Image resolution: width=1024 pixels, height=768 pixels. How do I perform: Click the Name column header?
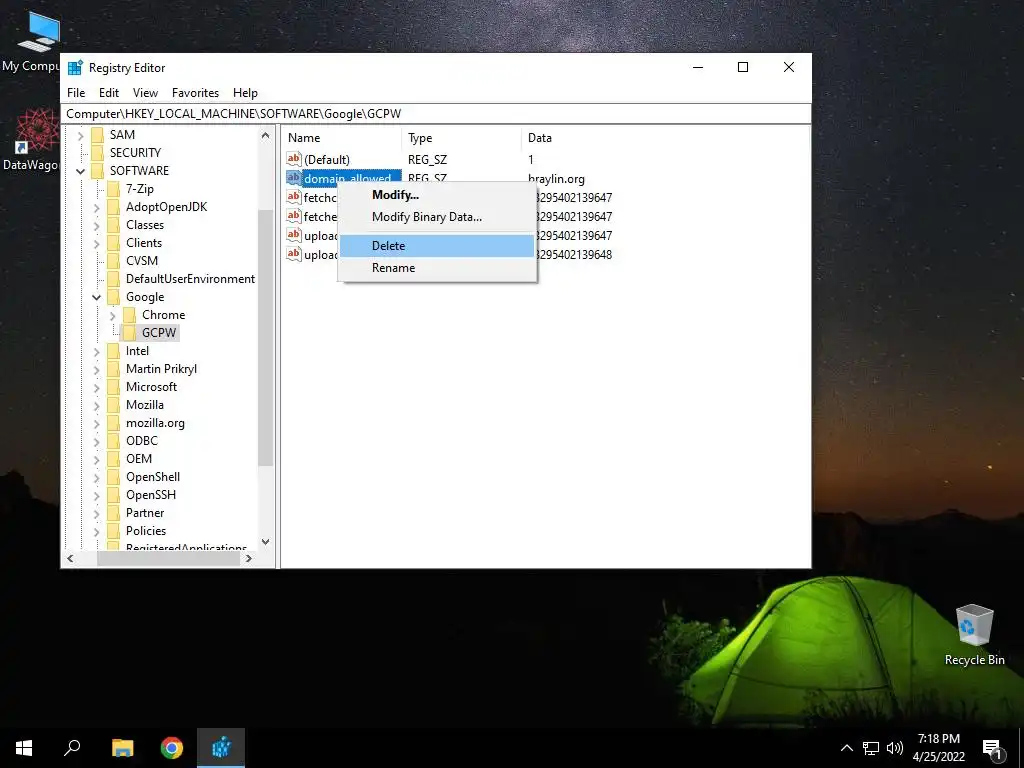342,138
